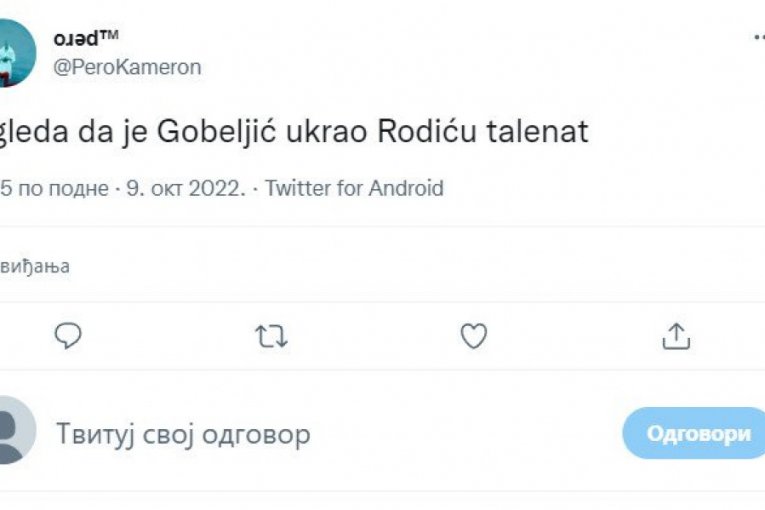Show the "свиђања" likes list
Viewport: 765px width, 510px height.
35,266
